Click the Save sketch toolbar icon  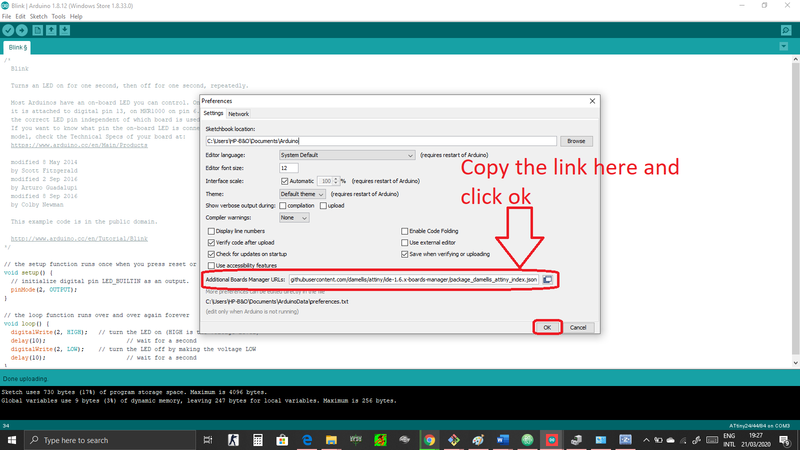click(65, 30)
